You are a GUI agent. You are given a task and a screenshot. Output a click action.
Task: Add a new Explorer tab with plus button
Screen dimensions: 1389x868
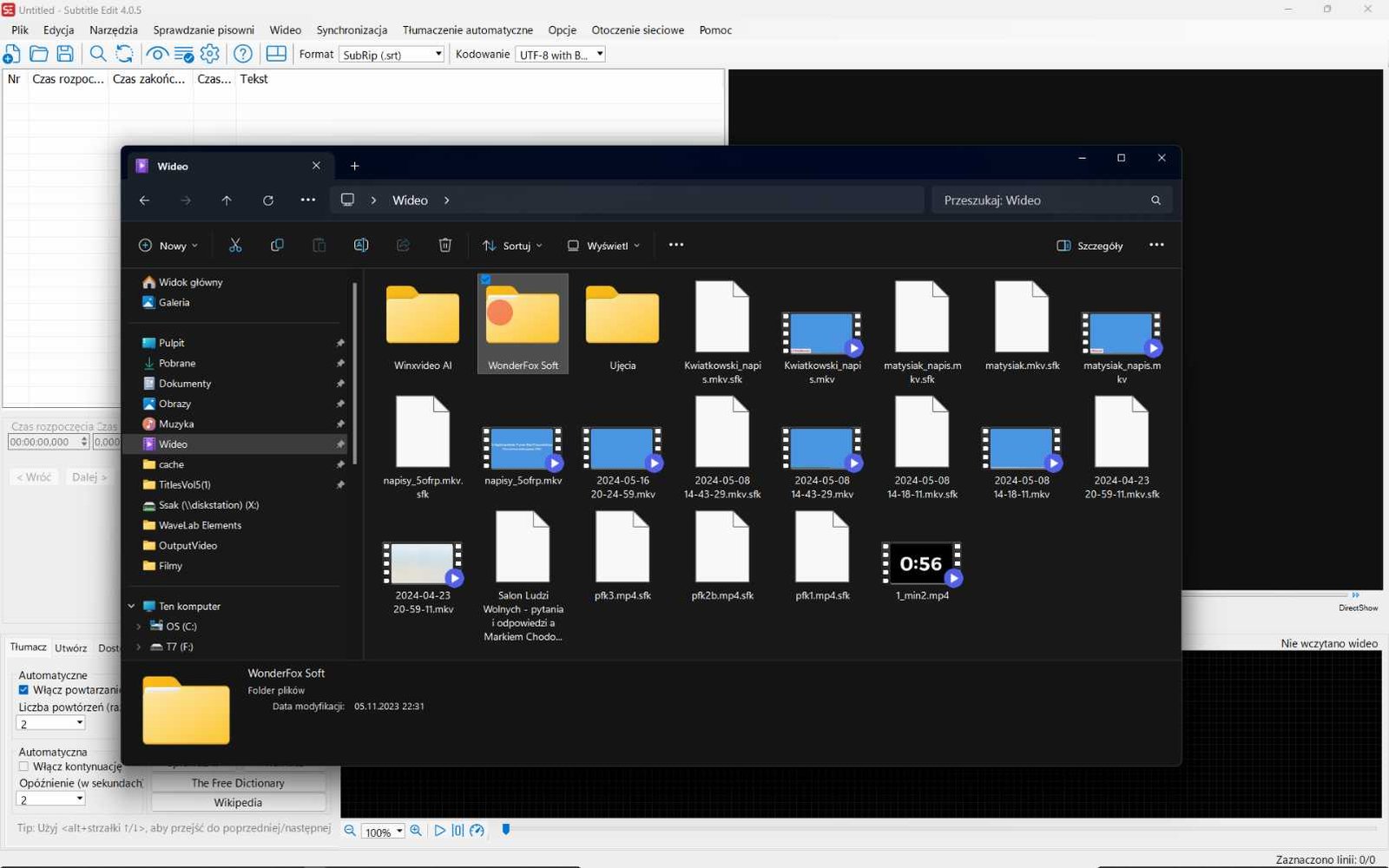point(354,166)
